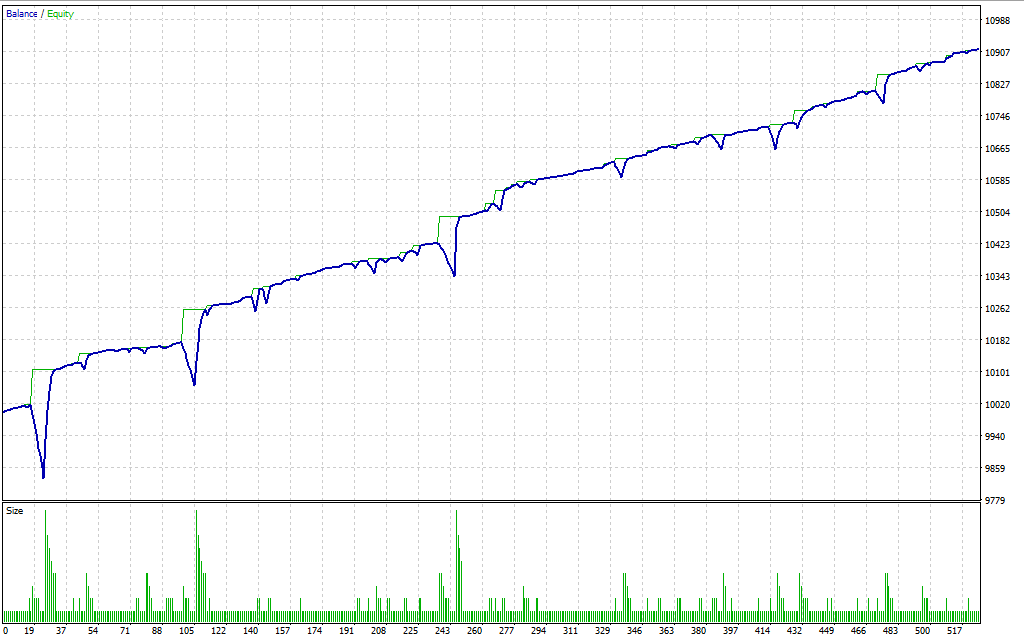Select trade number 19 on the horizontal axis

pos(29,631)
